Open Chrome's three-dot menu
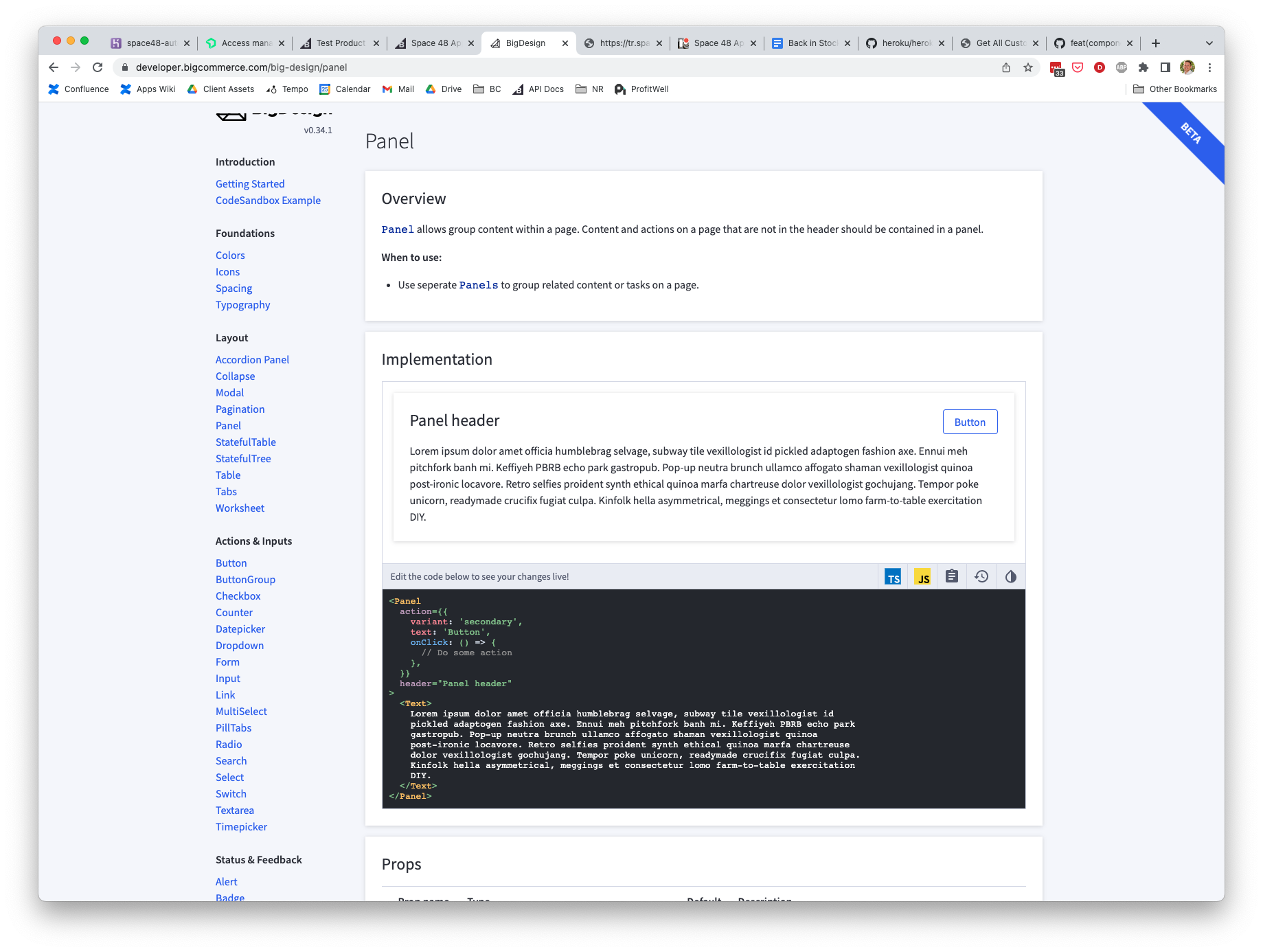This screenshot has height=952, width=1263. pyautogui.click(x=1209, y=67)
